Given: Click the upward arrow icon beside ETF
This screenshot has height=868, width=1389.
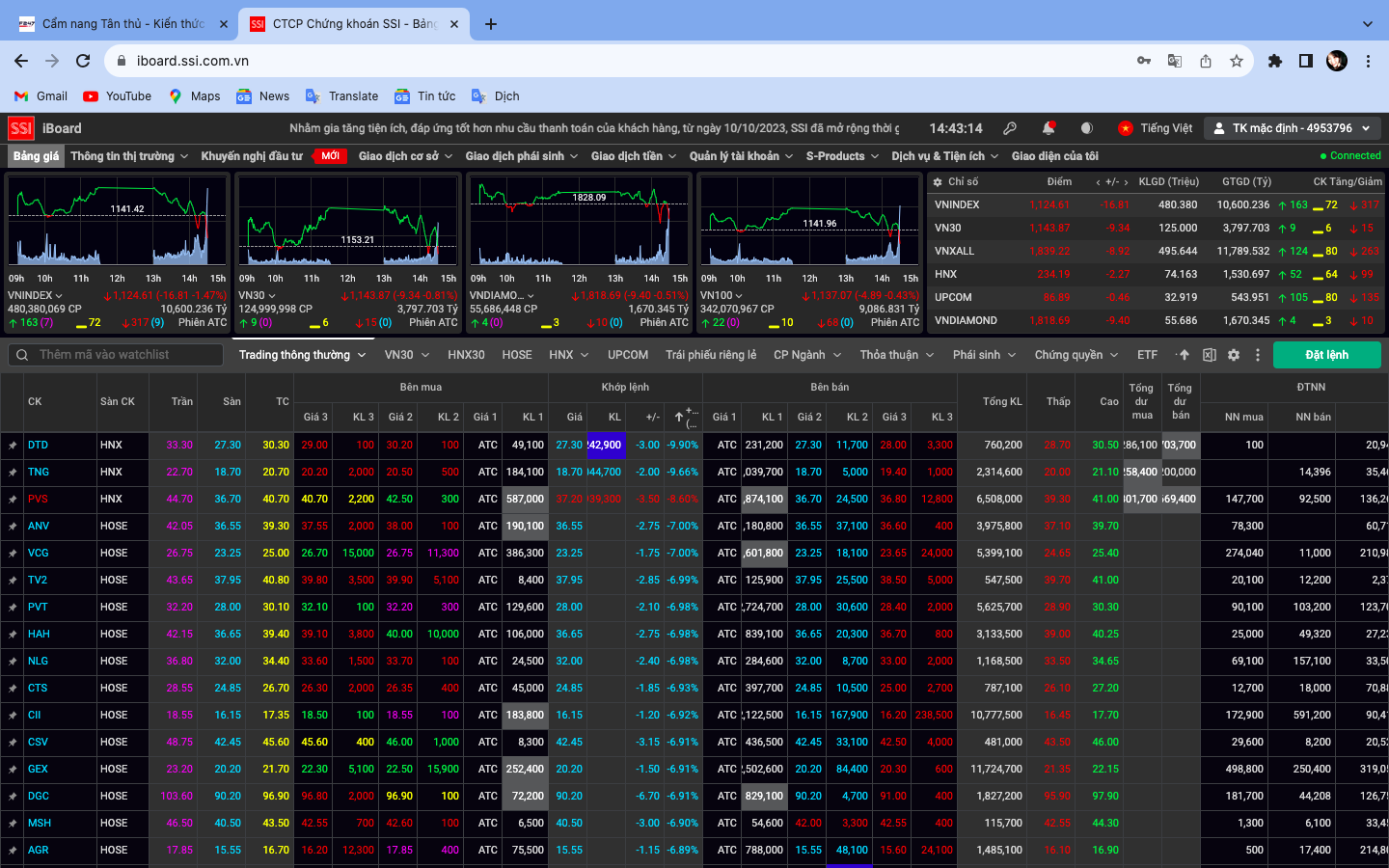Looking at the screenshot, I should click(x=1185, y=355).
